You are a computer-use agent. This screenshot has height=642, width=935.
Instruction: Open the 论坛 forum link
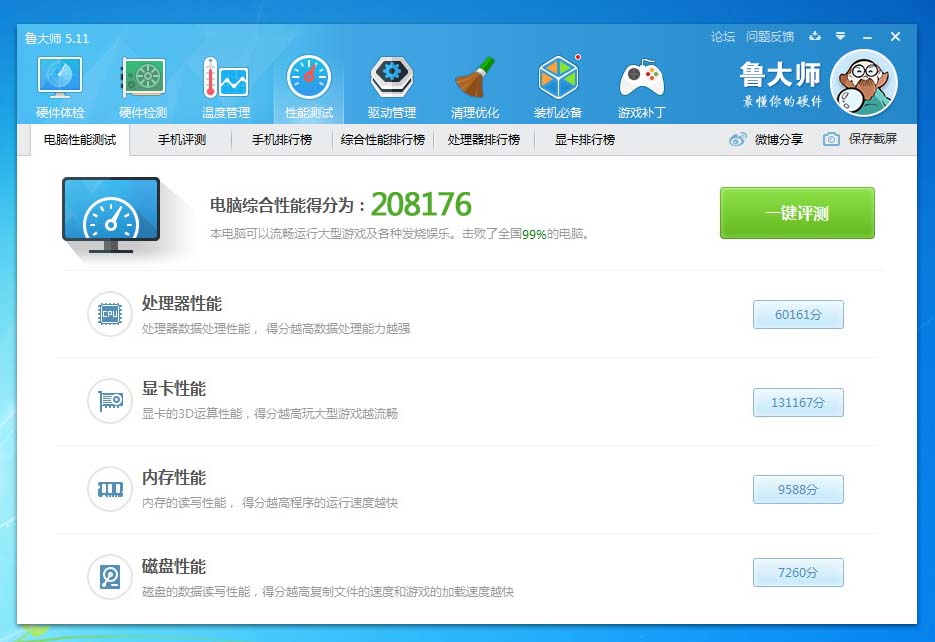tap(723, 37)
